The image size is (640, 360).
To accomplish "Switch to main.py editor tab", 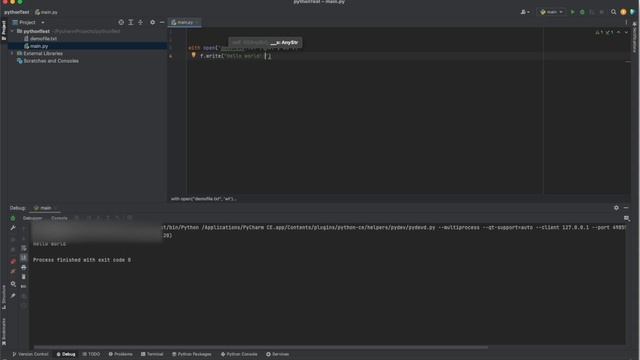I will tap(184, 22).
